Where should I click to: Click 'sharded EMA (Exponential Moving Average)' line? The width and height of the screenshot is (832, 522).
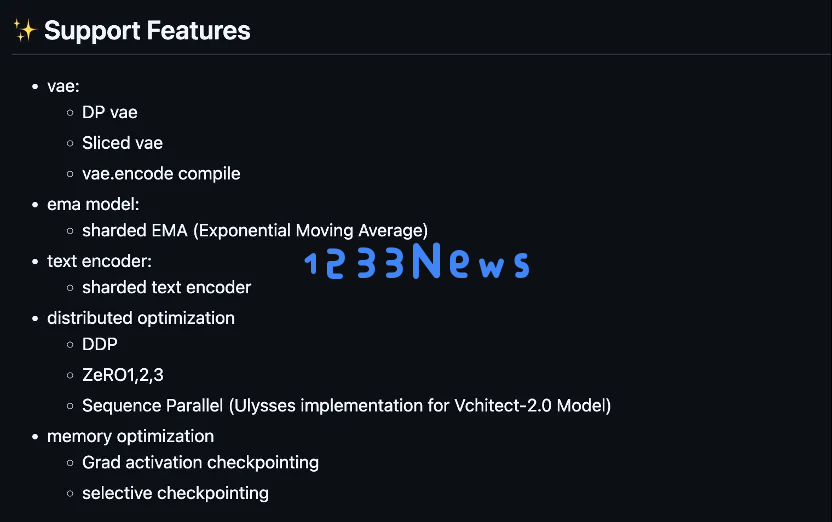coord(255,231)
